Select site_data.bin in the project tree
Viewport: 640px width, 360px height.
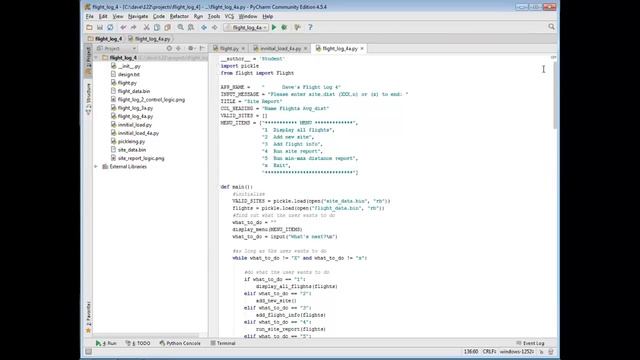tap(131, 150)
